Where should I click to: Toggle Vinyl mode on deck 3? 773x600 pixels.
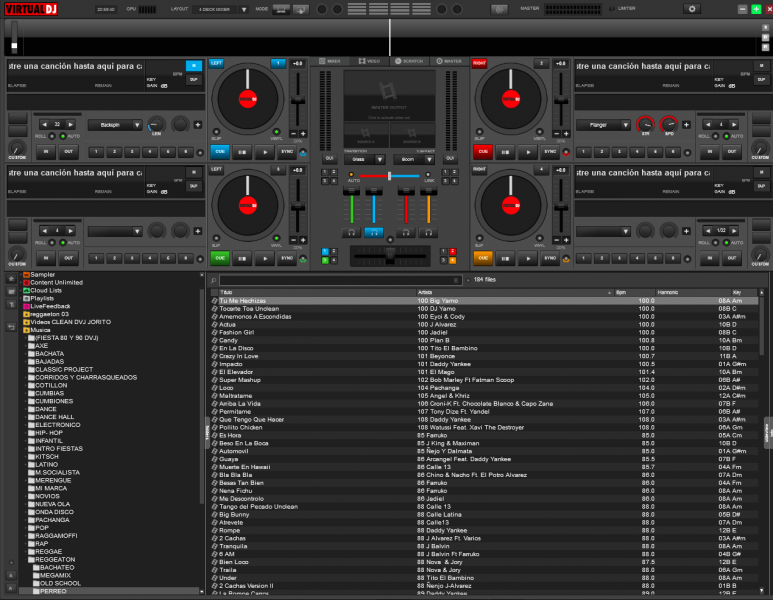[277, 239]
